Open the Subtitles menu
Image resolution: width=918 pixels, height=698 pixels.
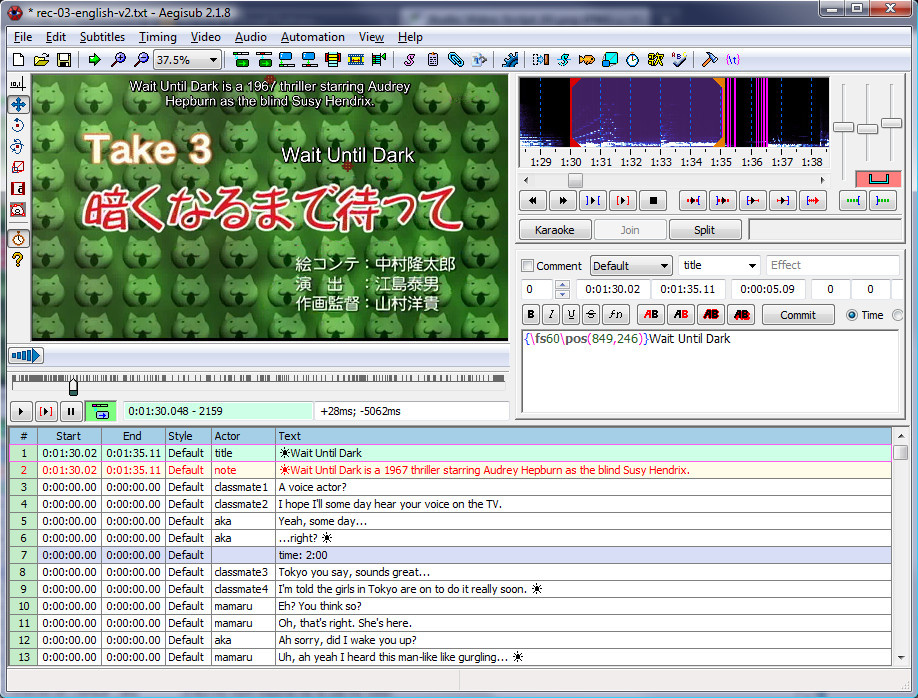[102, 37]
